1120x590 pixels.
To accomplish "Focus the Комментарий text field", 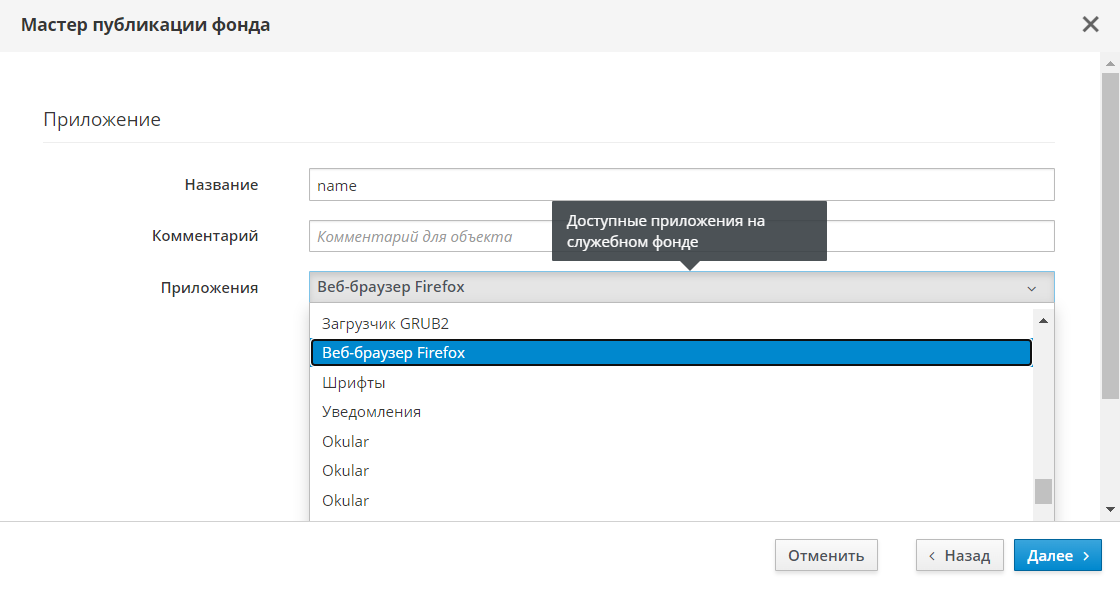I will [430, 237].
